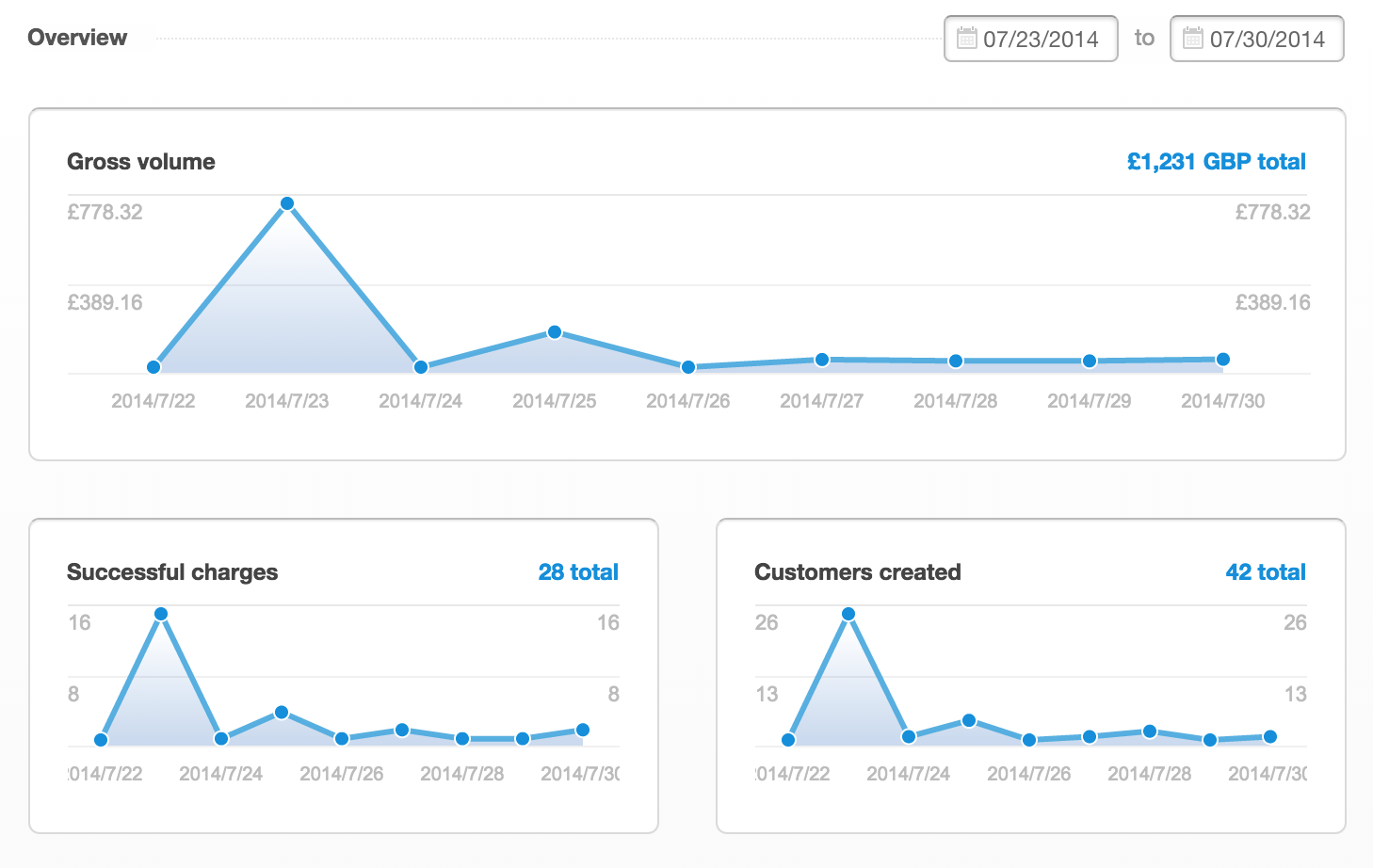Select Customers created point above 2014/7/28

tap(1150, 731)
